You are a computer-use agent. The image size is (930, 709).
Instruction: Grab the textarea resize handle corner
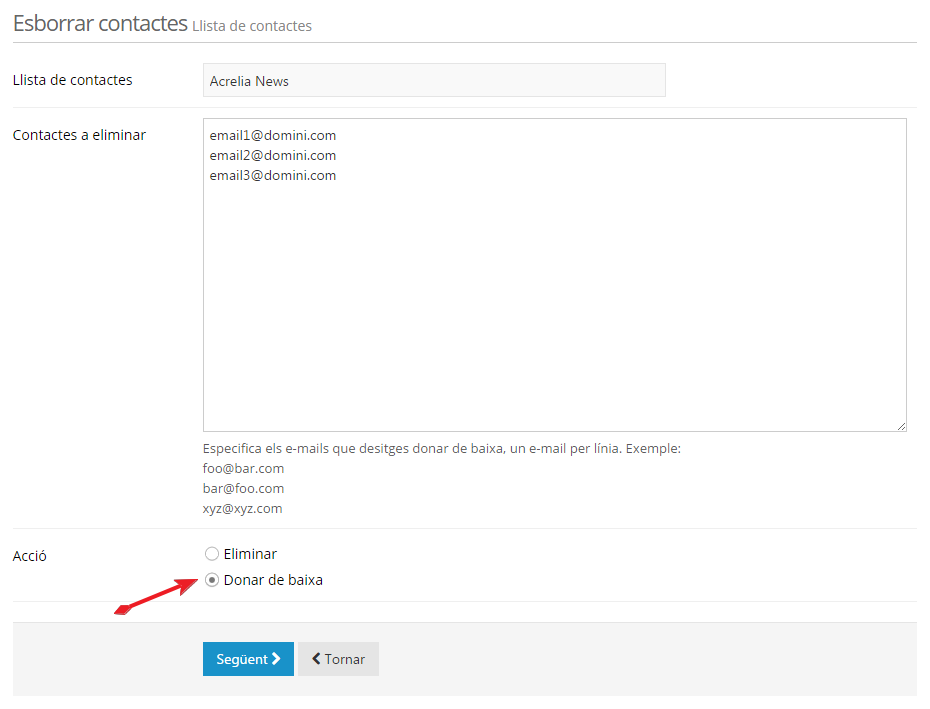click(901, 426)
